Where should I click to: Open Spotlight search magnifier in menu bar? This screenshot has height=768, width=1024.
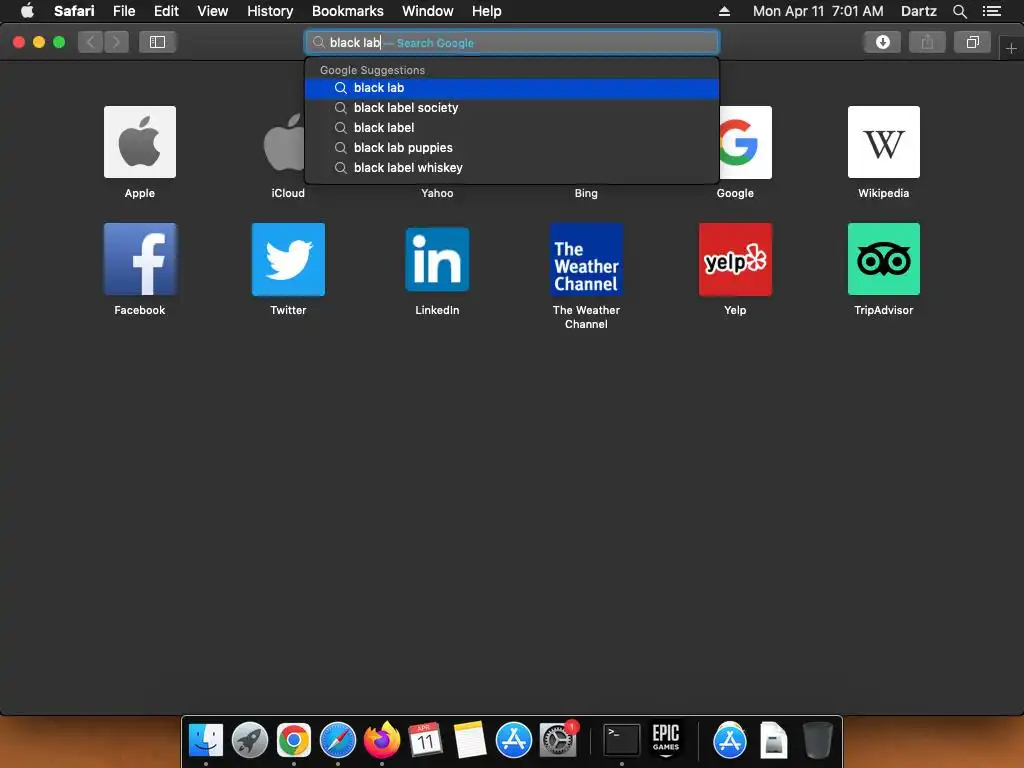point(959,11)
